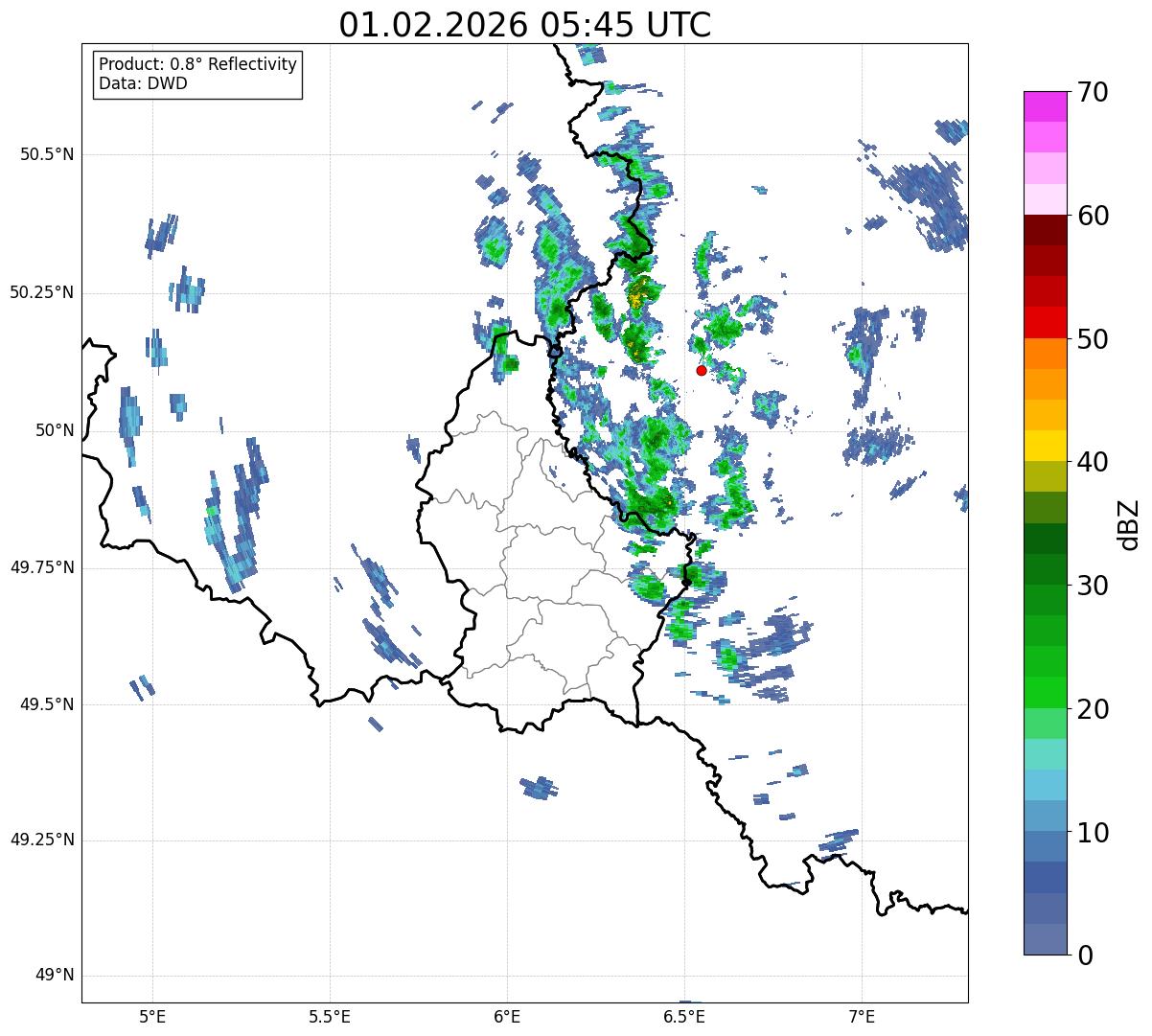Click the slate blue swatch at colorbar bottom

click(1046, 938)
